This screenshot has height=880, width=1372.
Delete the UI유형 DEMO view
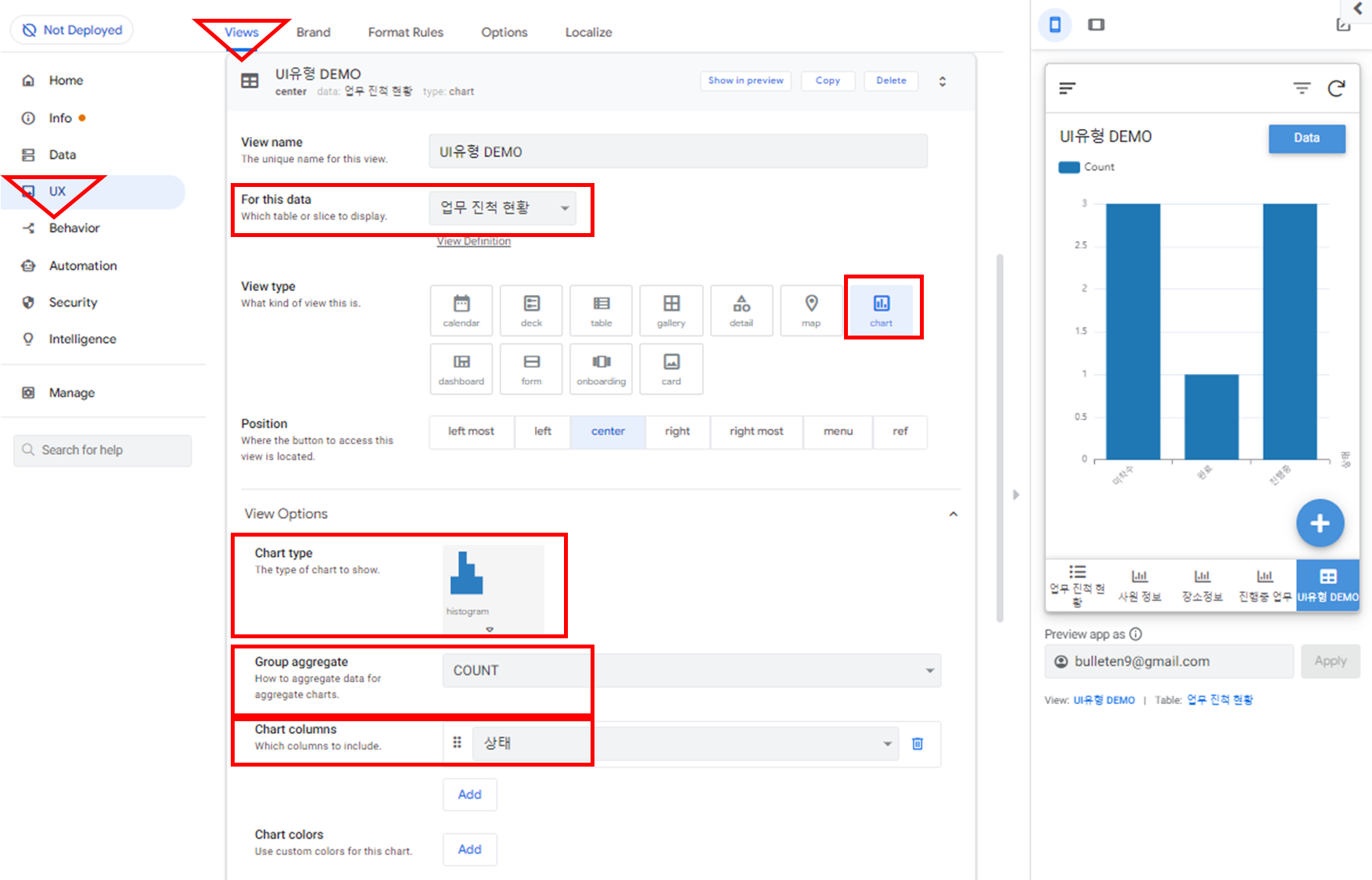pyautogui.click(x=891, y=81)
